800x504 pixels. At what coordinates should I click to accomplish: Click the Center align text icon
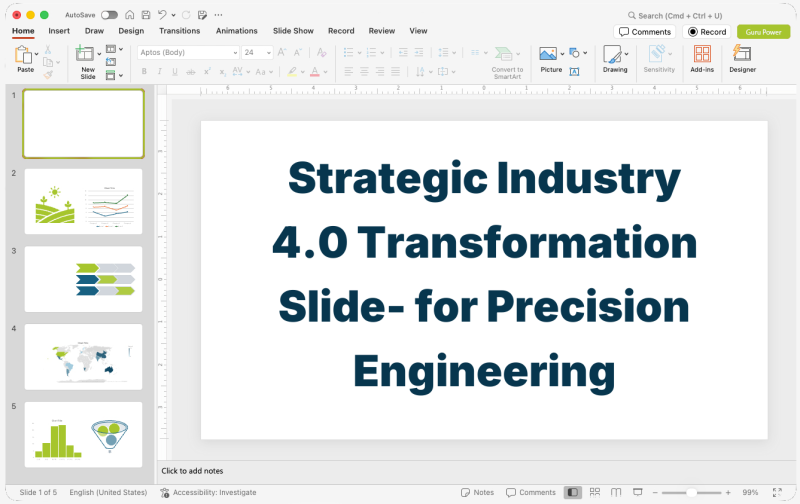pyautogui.click(x=364, y=71)
